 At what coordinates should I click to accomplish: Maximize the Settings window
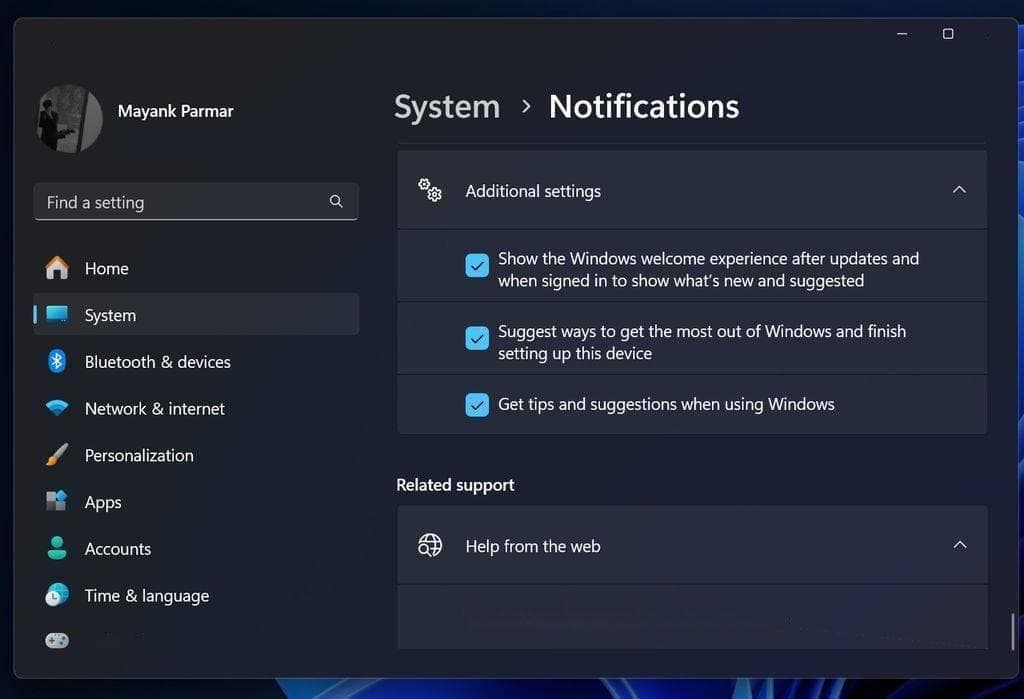tap(948, 33)
